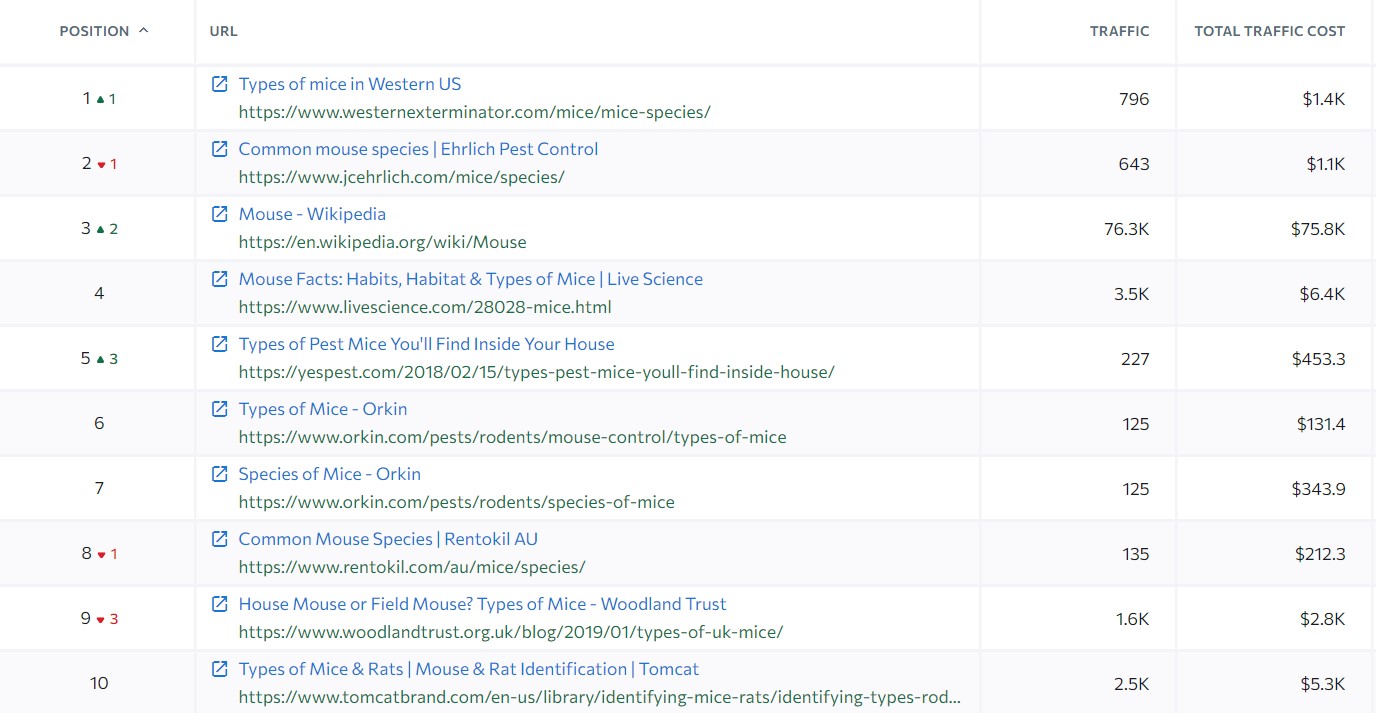This screenshot has height=713, width=1376.
Task: Click the orkin.com species-of-mice URL
Action: 457,502
